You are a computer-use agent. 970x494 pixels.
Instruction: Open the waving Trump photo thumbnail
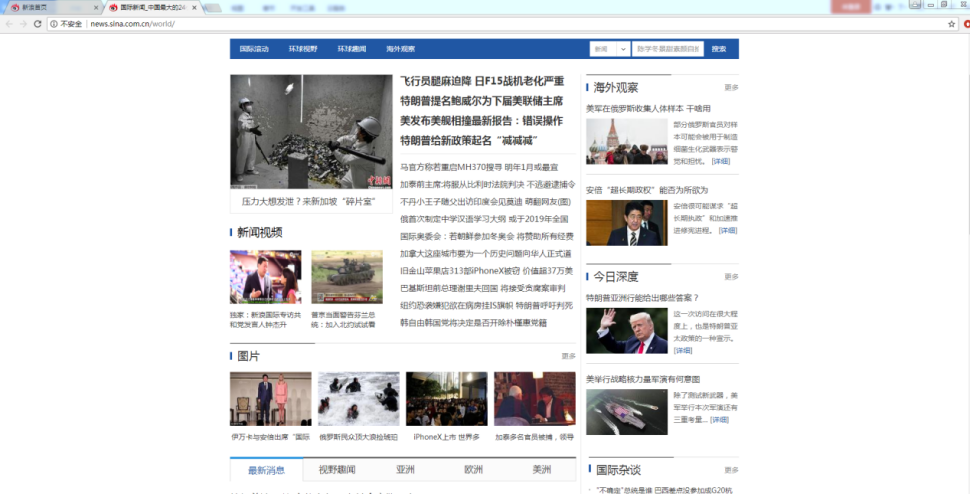click(x=627, y=331)
